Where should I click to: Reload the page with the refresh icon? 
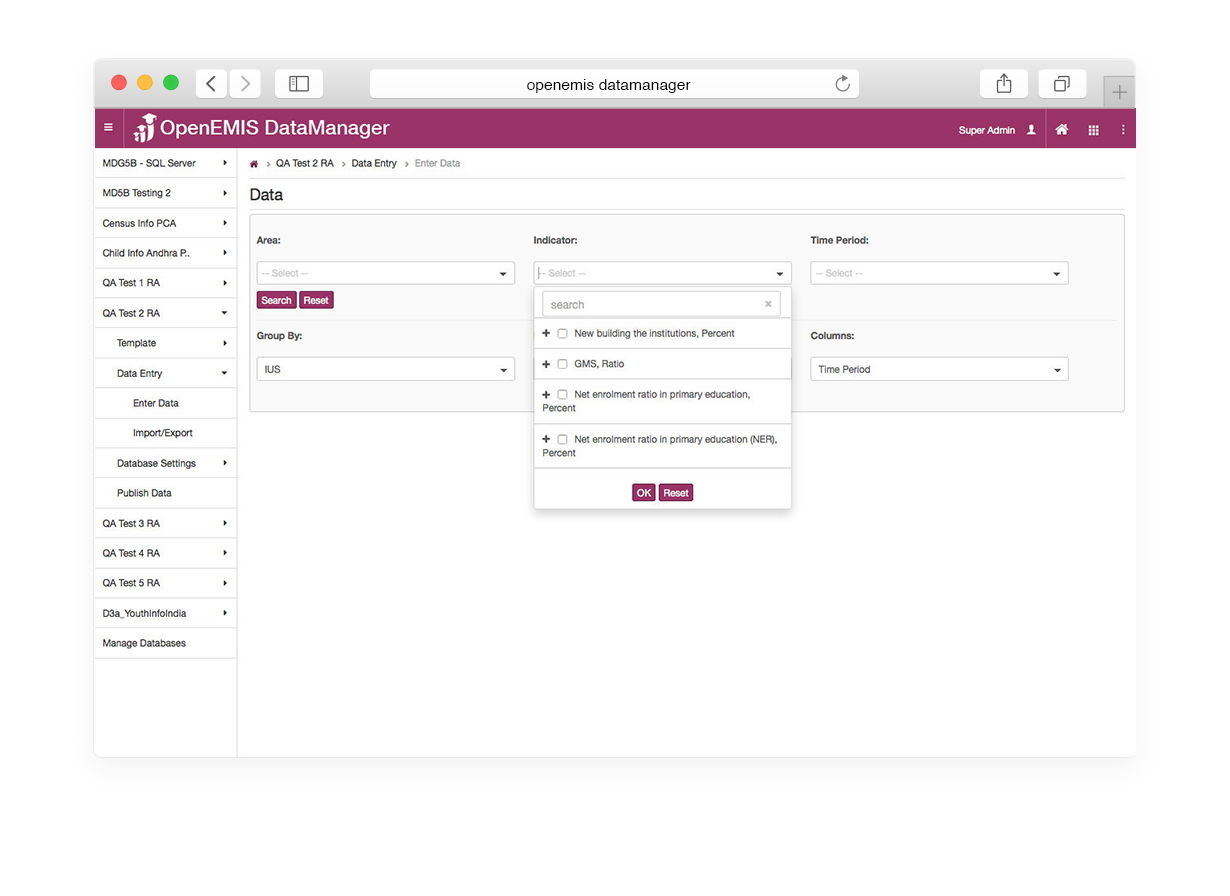pyautogui.click(x=843, y=84)
